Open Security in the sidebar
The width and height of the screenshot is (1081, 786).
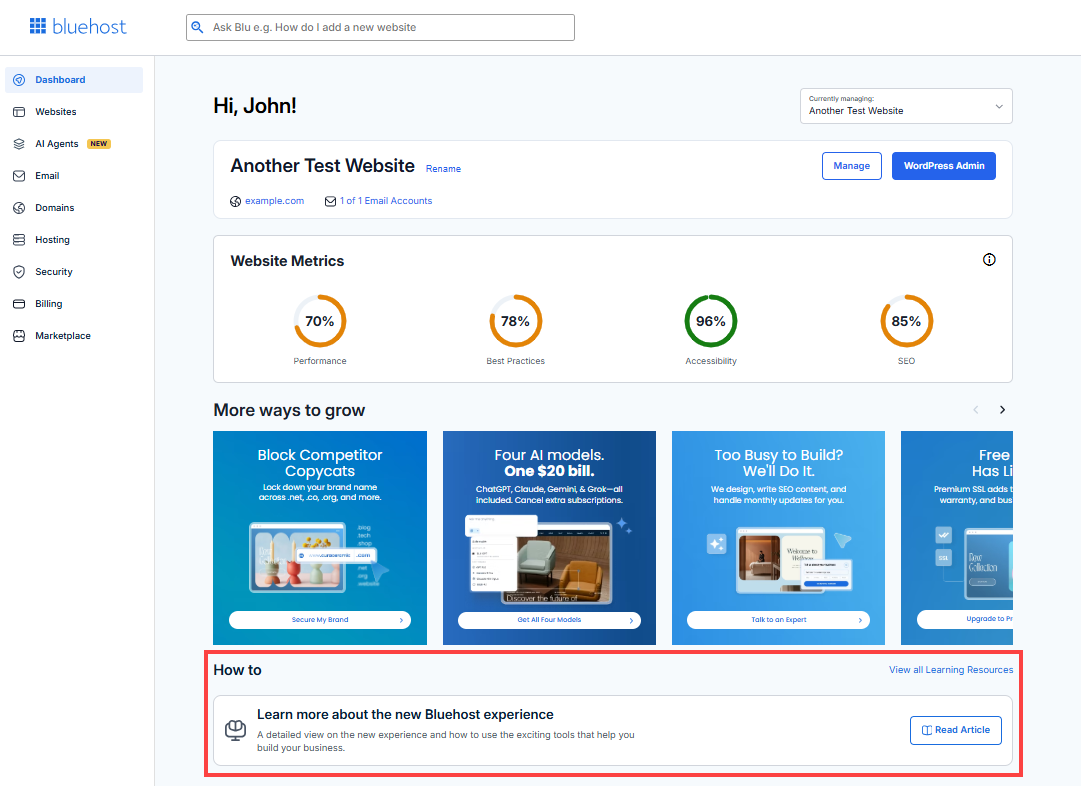click(74, 272)
